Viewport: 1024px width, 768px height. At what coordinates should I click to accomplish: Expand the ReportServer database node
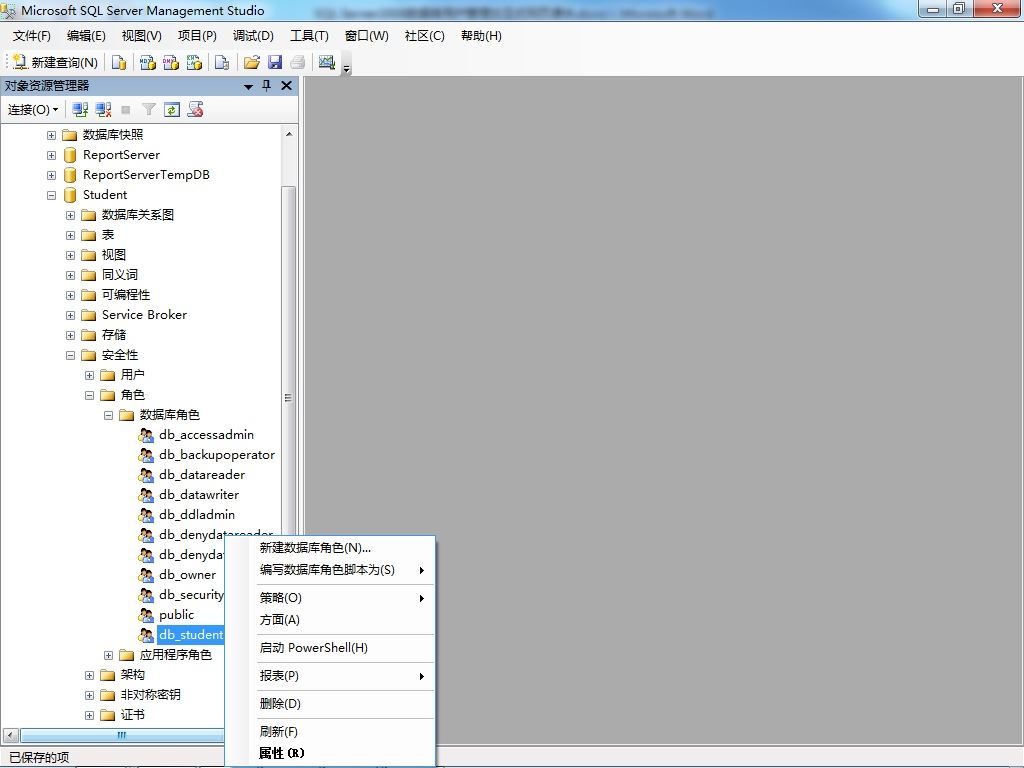[51, 155]
